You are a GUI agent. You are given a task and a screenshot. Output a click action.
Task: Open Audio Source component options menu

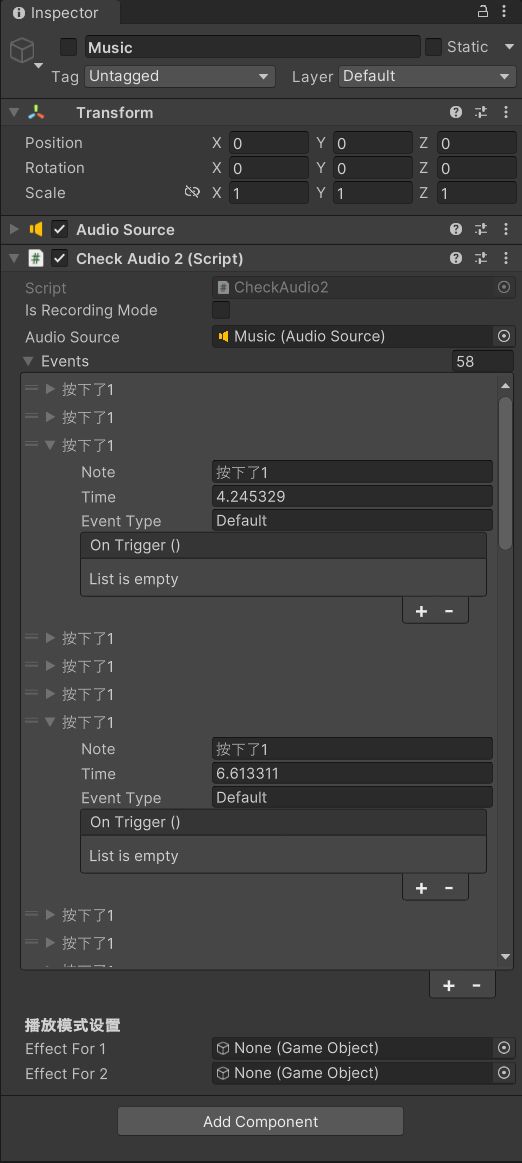coord(506,229)
